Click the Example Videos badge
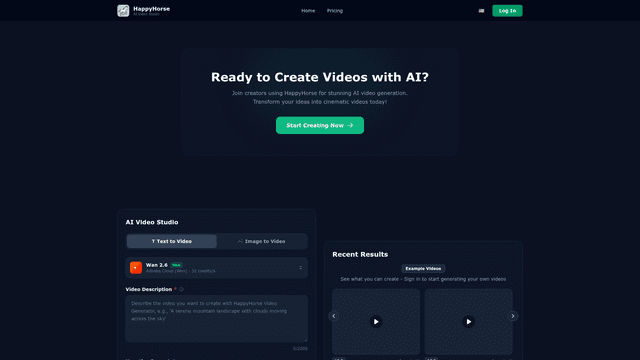640x360 pixels. (x=423, y=269)
